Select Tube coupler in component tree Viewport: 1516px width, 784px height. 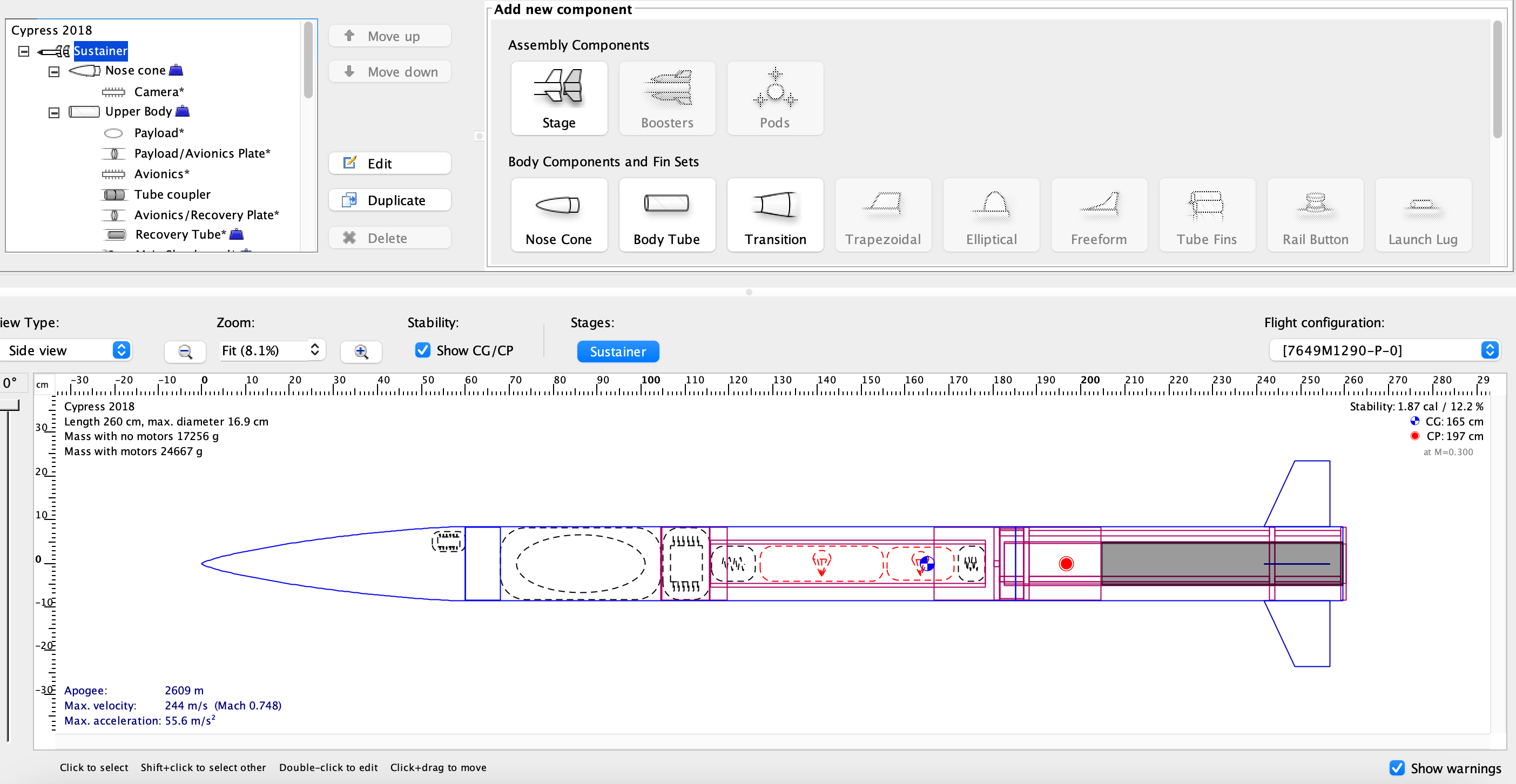[172, 194]
